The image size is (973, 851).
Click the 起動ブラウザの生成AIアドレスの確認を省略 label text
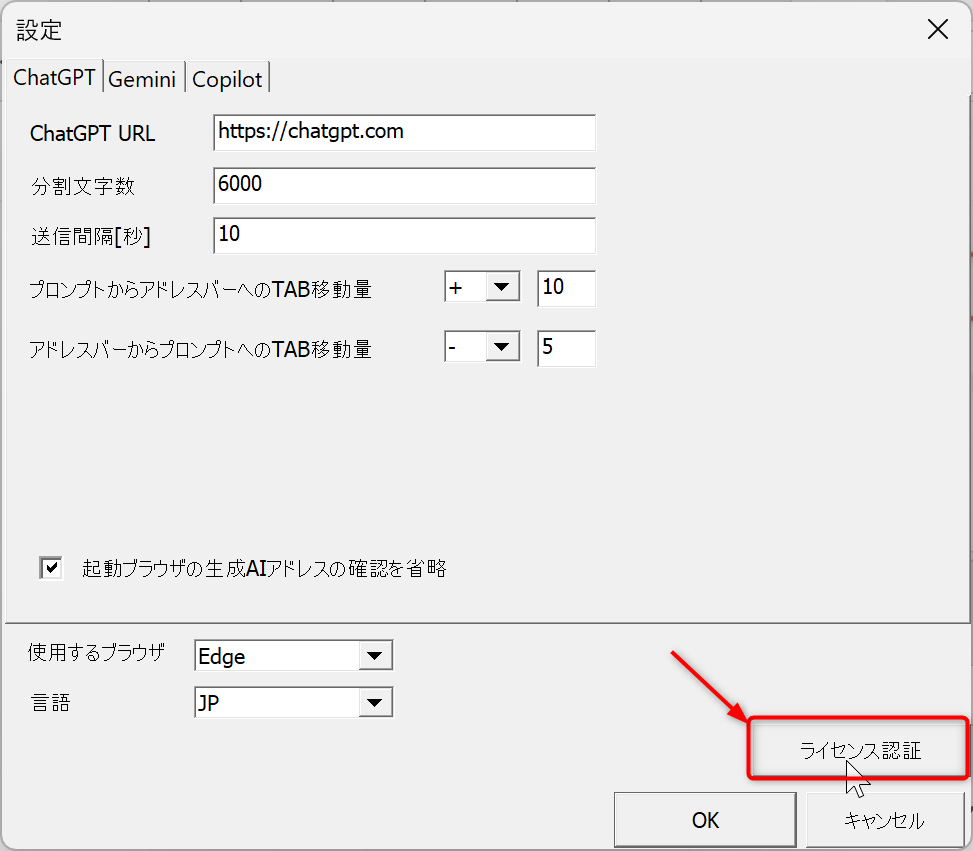point(264,569)
